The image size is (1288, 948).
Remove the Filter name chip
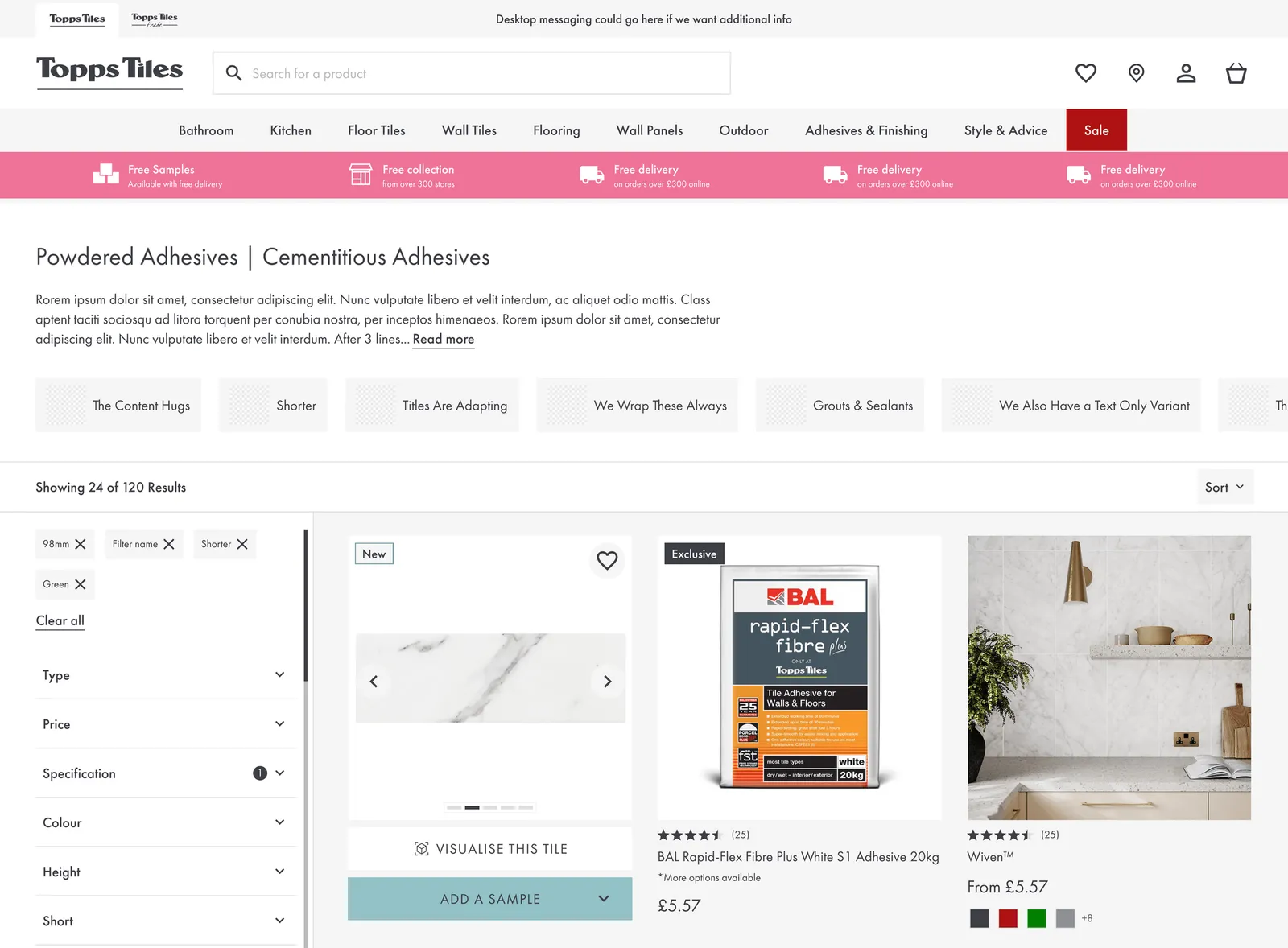click(x=169, y=544)
